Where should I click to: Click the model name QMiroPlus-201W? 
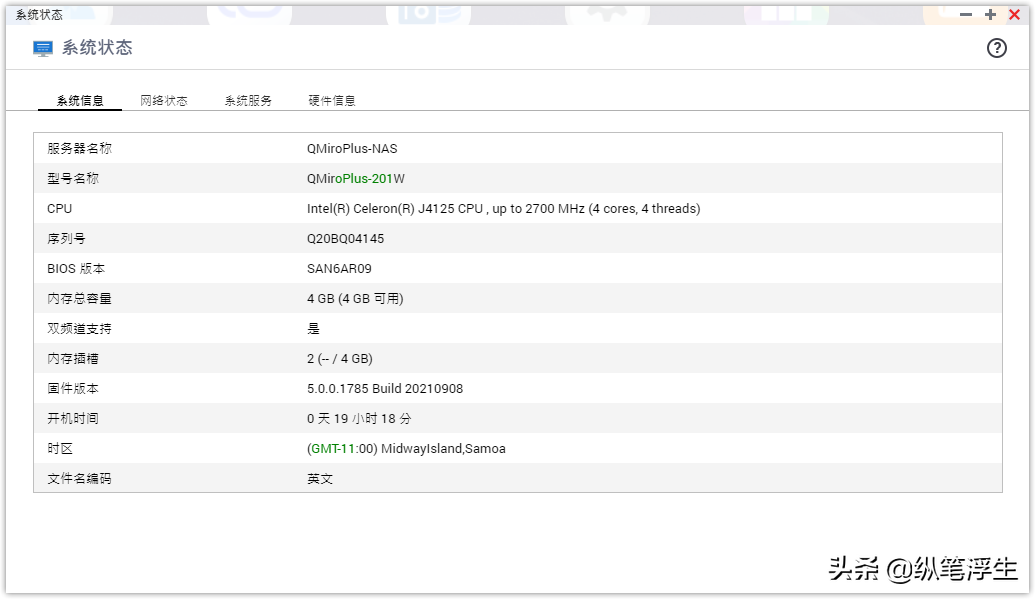coord(356,178)
